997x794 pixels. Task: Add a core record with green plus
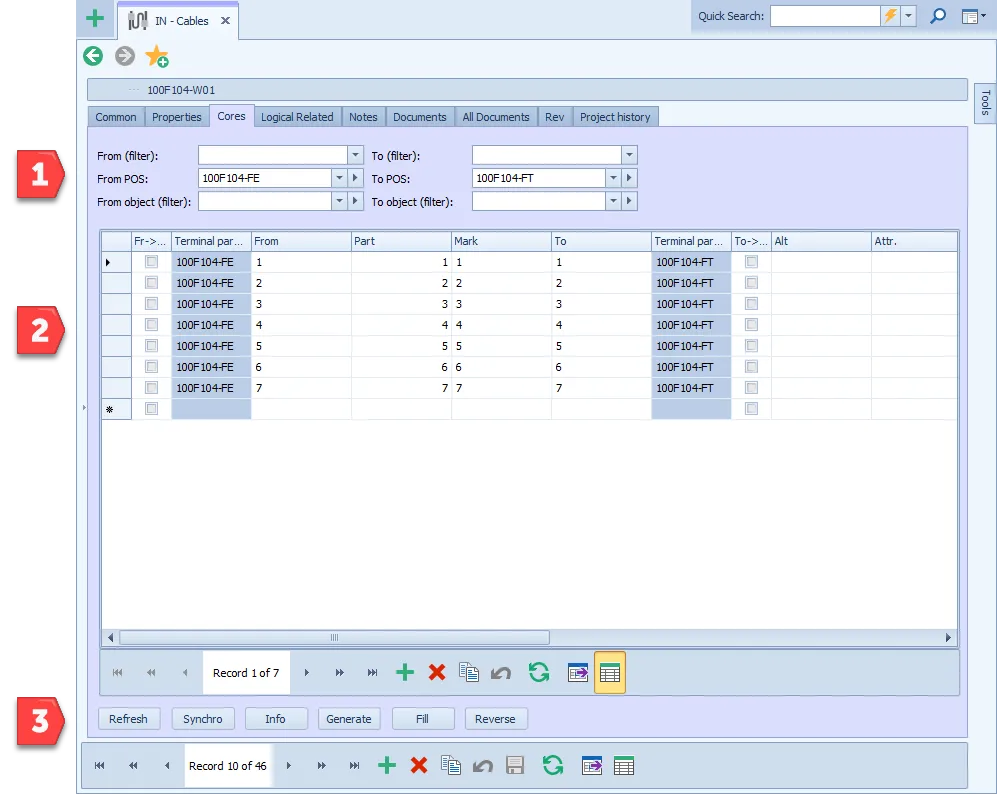(x=405, y=673)
